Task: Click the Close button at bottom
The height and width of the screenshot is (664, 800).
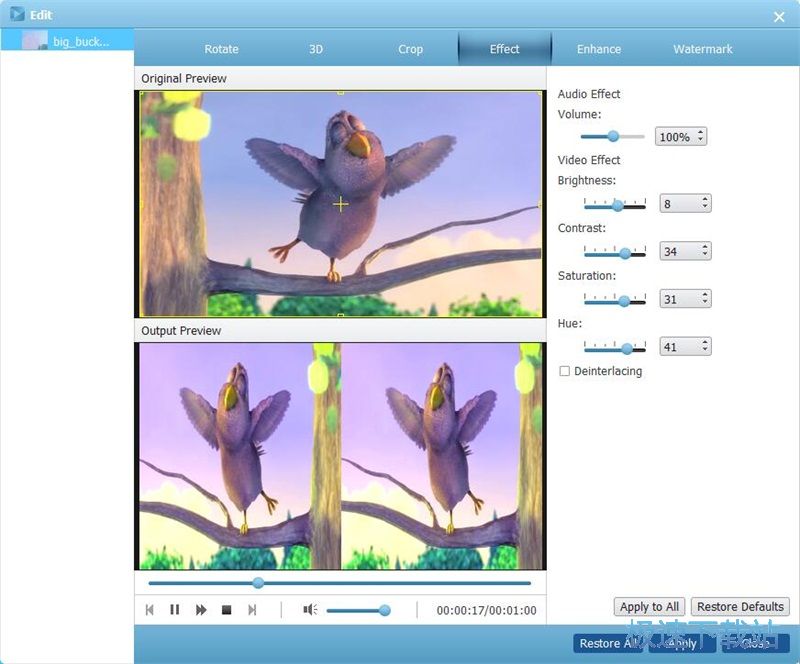Action: point(756,643)
